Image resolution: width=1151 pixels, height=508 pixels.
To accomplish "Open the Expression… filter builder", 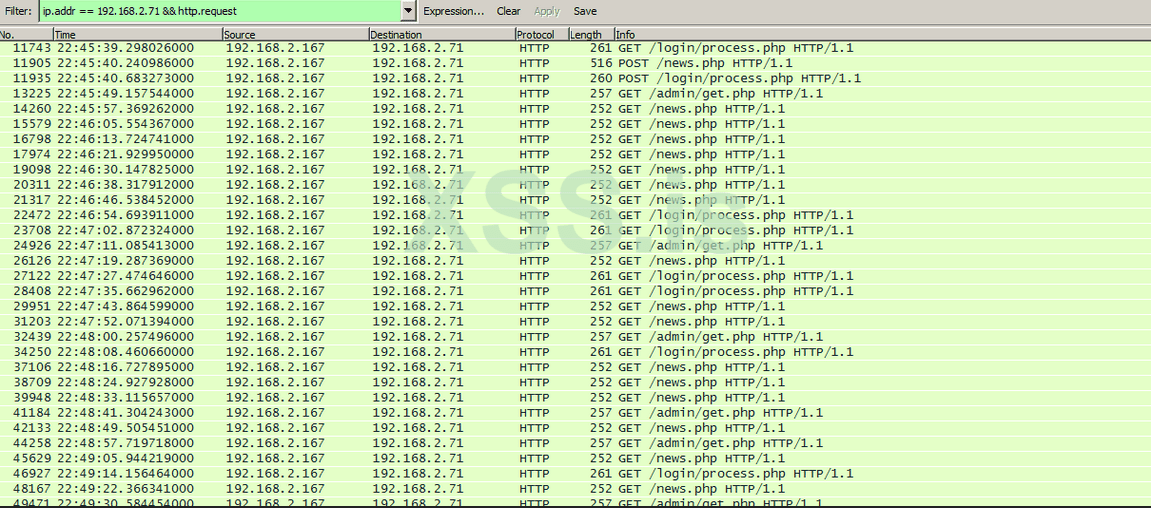I will [454, 11].
